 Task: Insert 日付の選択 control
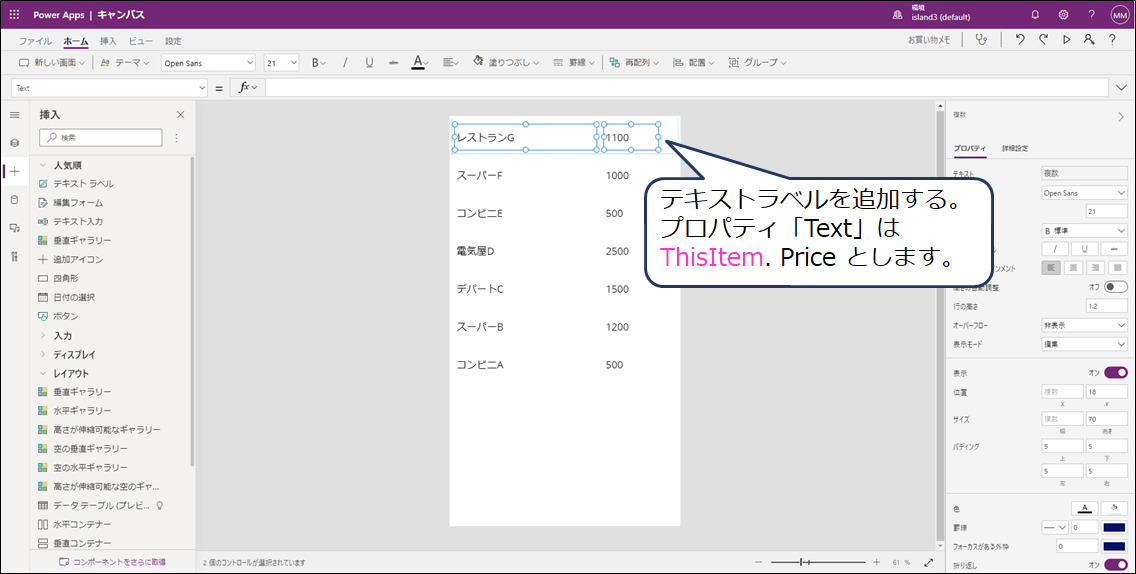pyautogui.click(x=66, y=297)
